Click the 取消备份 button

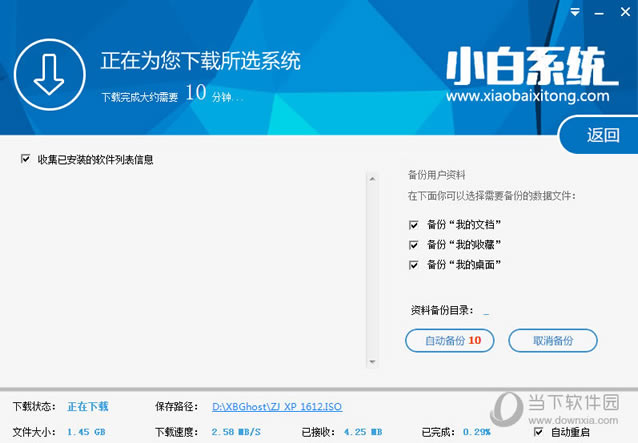click(x=552, y=341)
